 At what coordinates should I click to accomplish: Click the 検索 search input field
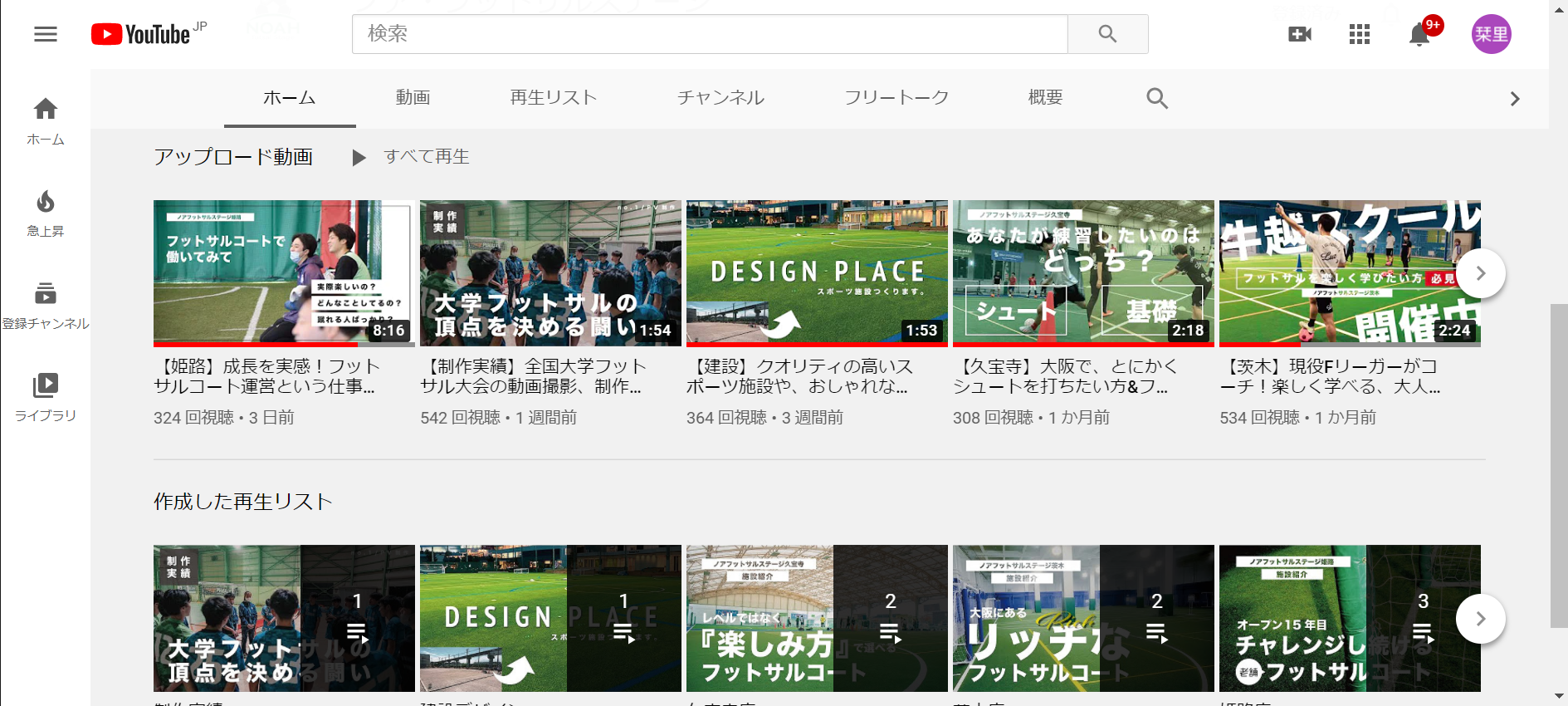pos(710,34)
